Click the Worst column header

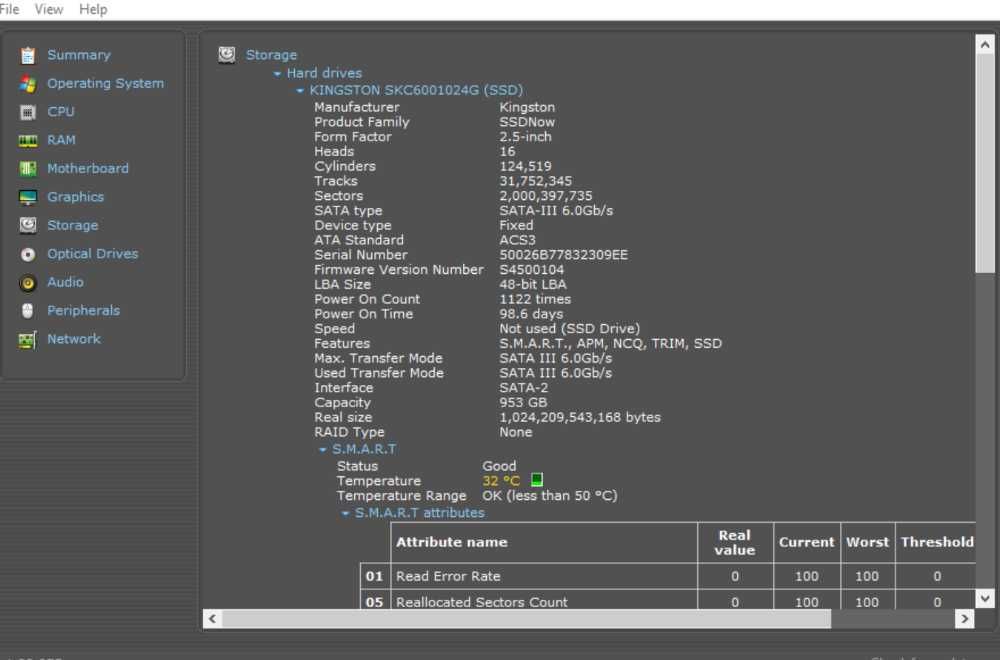867,543
